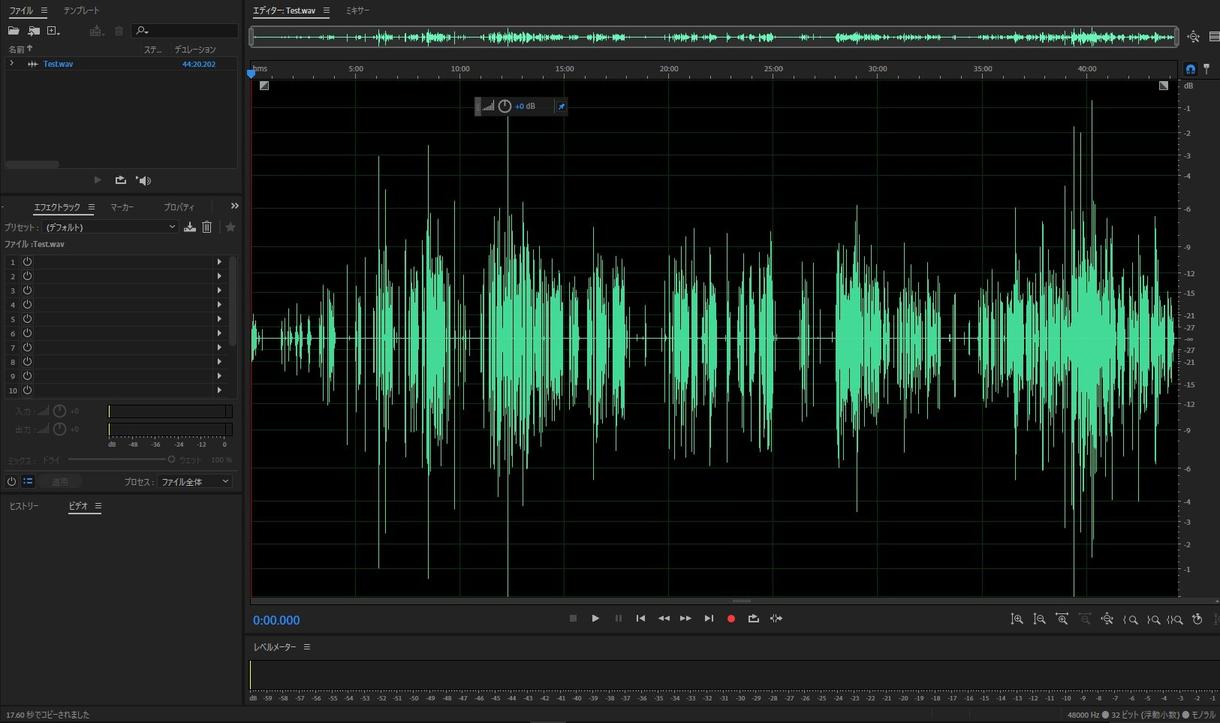Switch to the マーカー tab
The height and width of the screenshot is (723, 1220).
122,207
